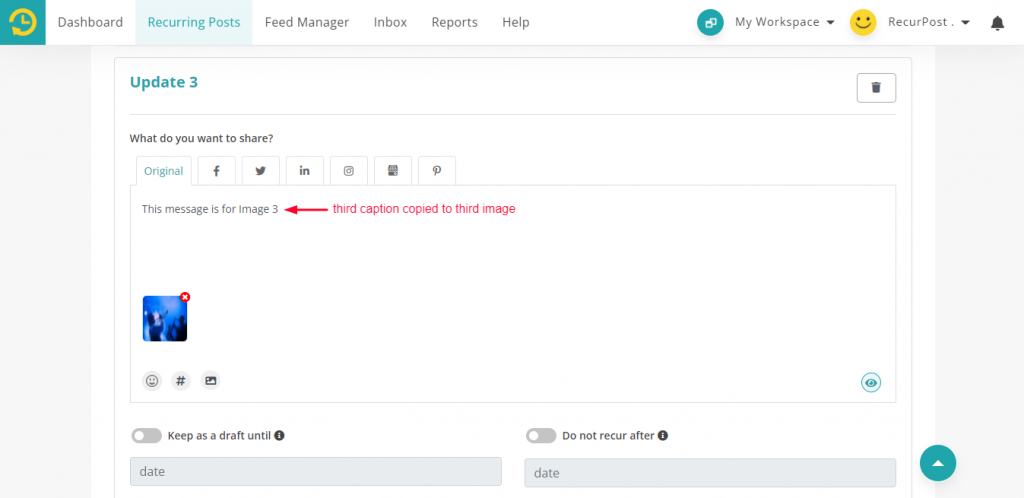The image size is (1024, 498).
Task: Switch to the Facebook caption tab
Action: pyautogui.click(x=216, y=171)
